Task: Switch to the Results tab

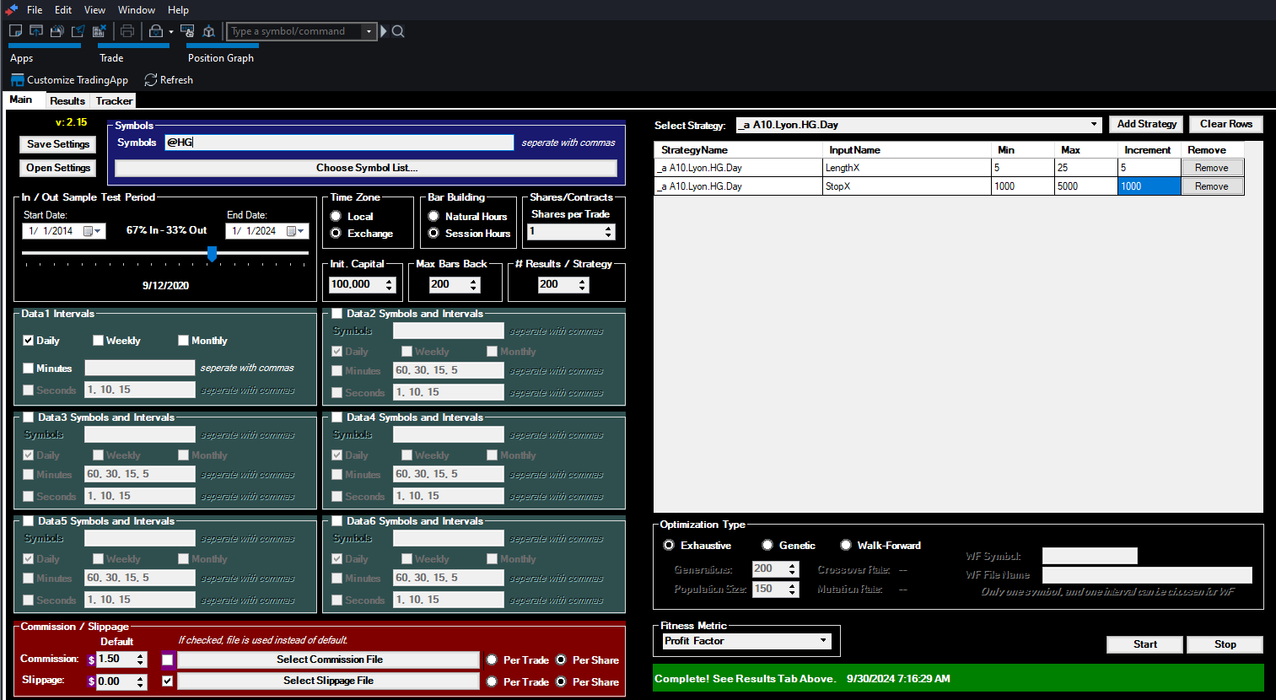Action: (66, 100)
